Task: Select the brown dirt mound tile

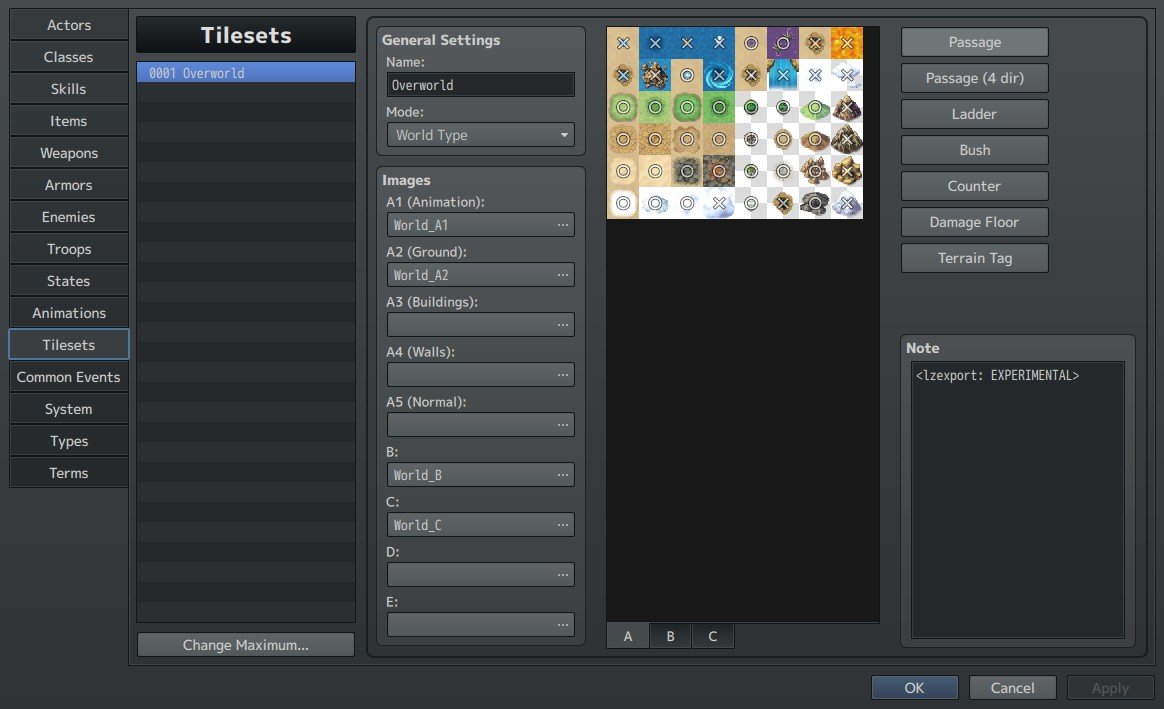Action: (815, 140)
